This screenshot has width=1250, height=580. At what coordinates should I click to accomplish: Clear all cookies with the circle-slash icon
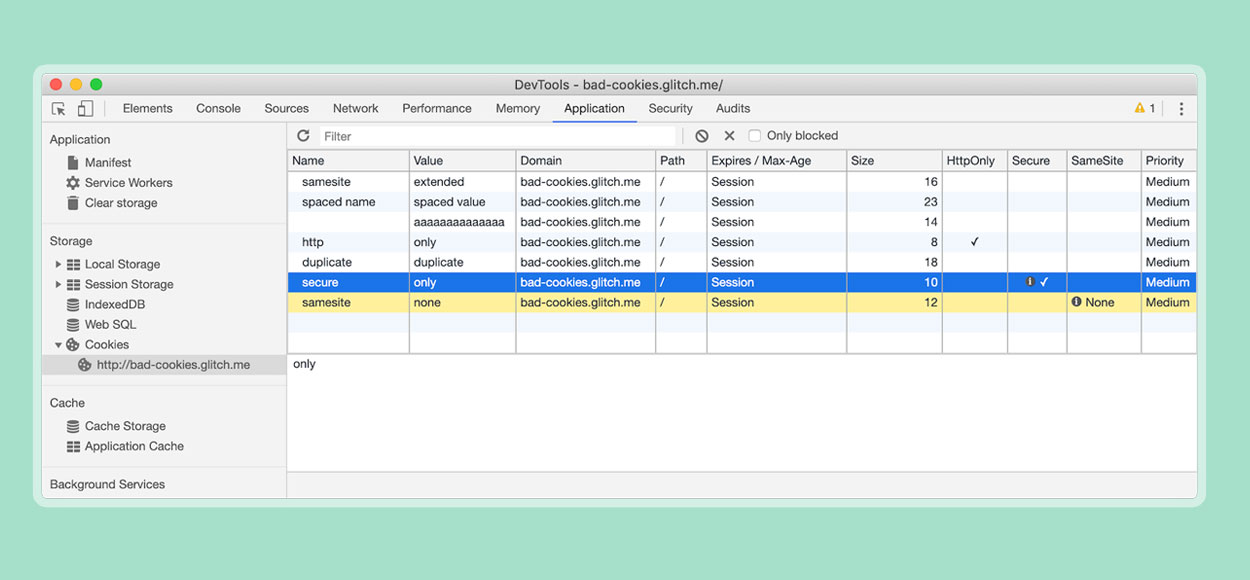click(x=702, y=136)
